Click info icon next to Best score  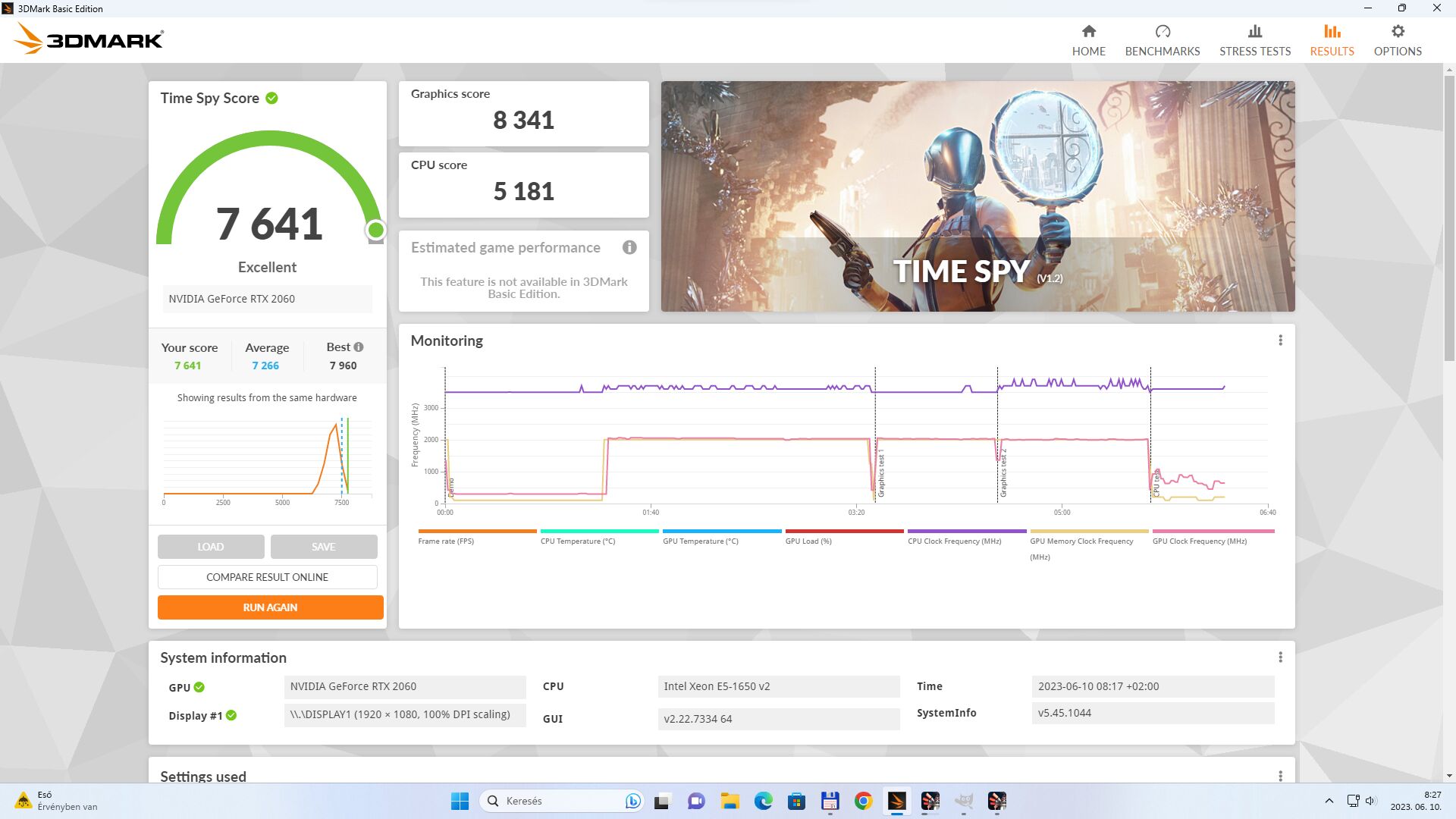click(x=359, y=347)
